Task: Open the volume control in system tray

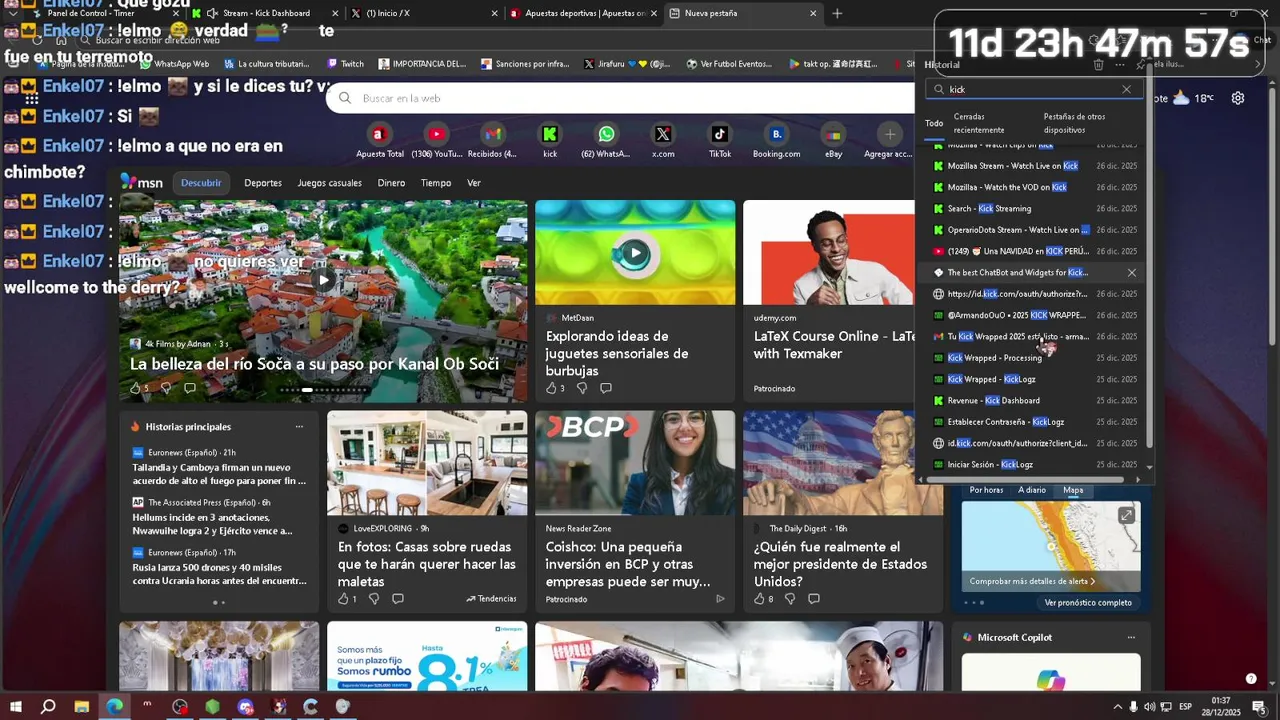Action: tap(1149, 707)
